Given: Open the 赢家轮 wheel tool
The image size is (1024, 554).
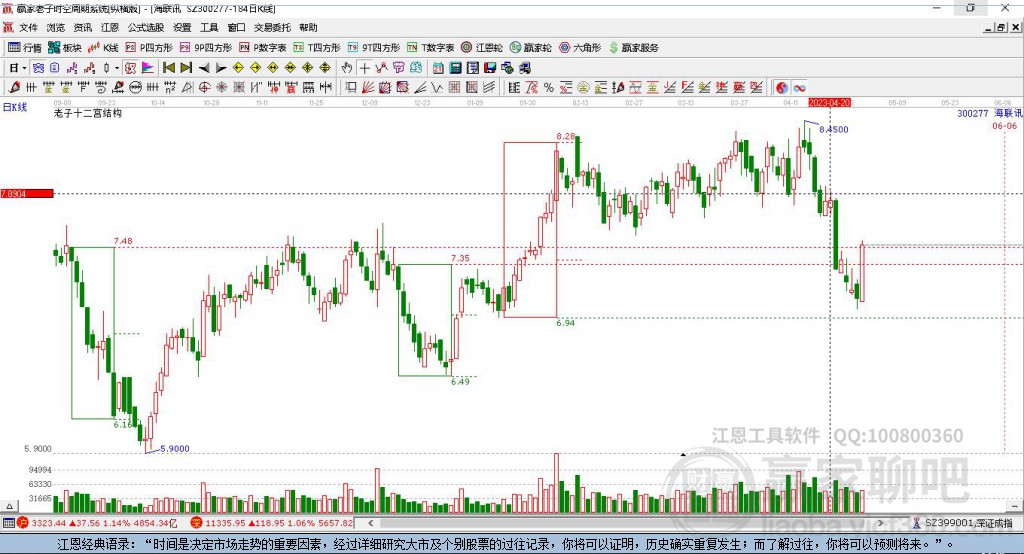Looking at the screenshot, I should pos(531,48).
